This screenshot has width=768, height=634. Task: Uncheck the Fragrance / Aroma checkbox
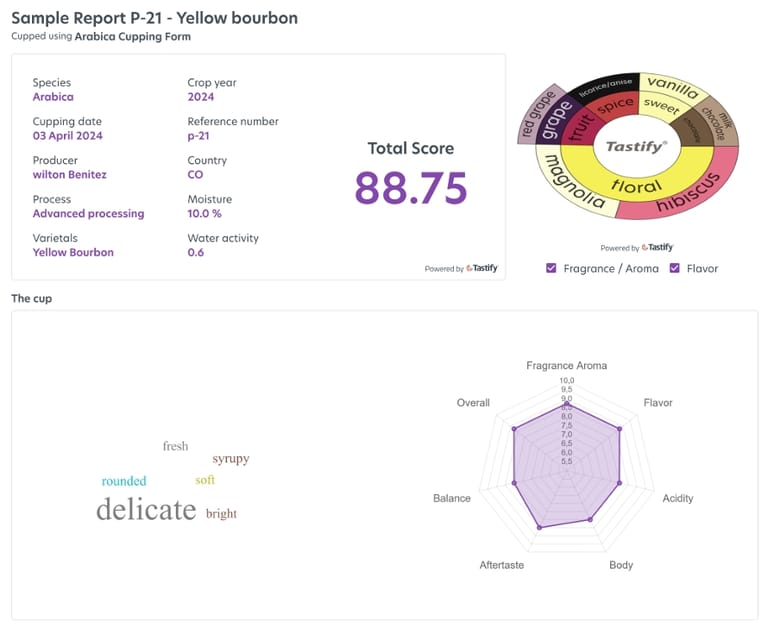(552, 268)
